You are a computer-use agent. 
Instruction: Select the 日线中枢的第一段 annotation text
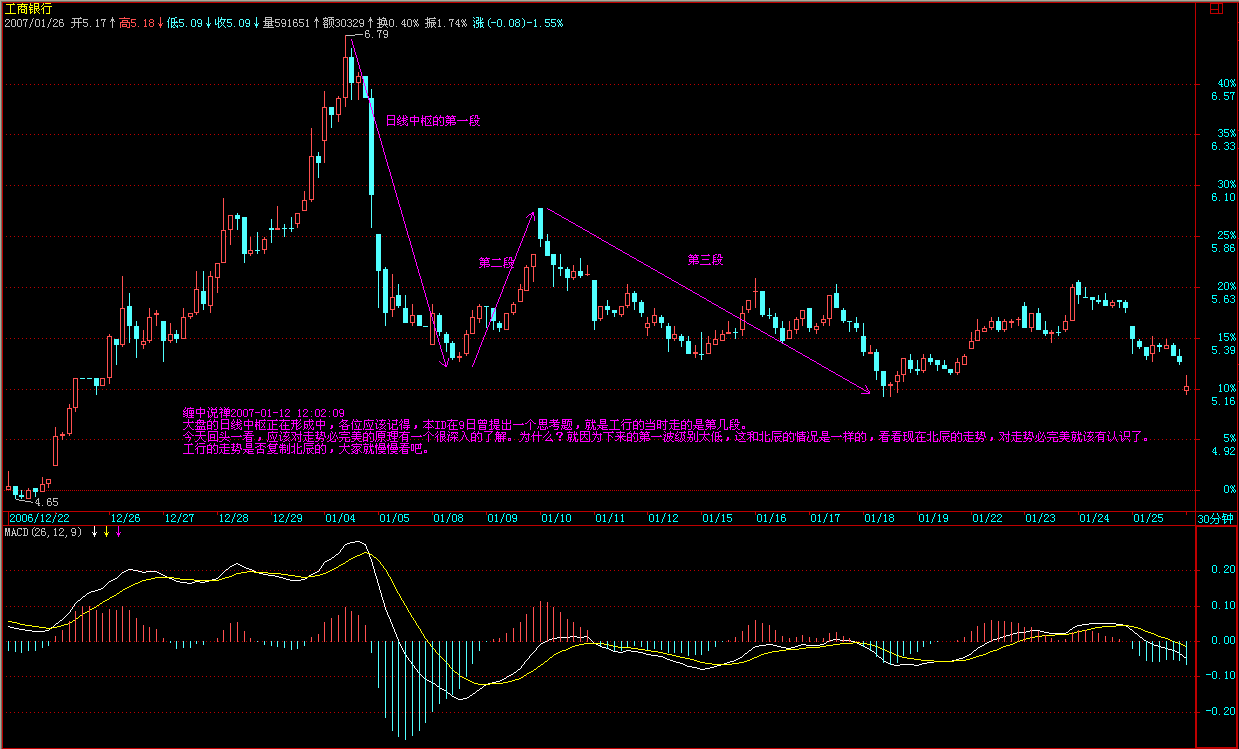pos(433,121)
